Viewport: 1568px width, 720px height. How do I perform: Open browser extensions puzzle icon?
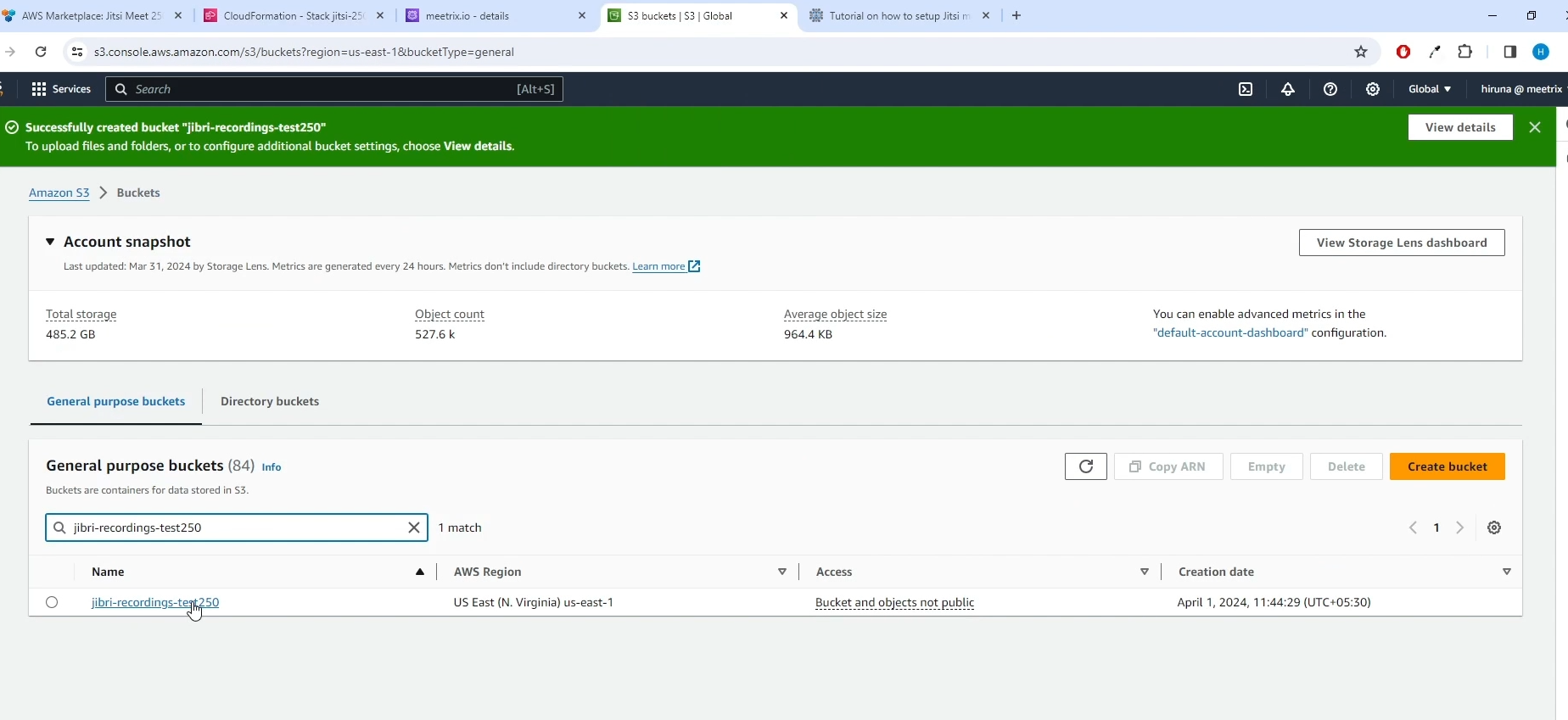pos(1465,52)
